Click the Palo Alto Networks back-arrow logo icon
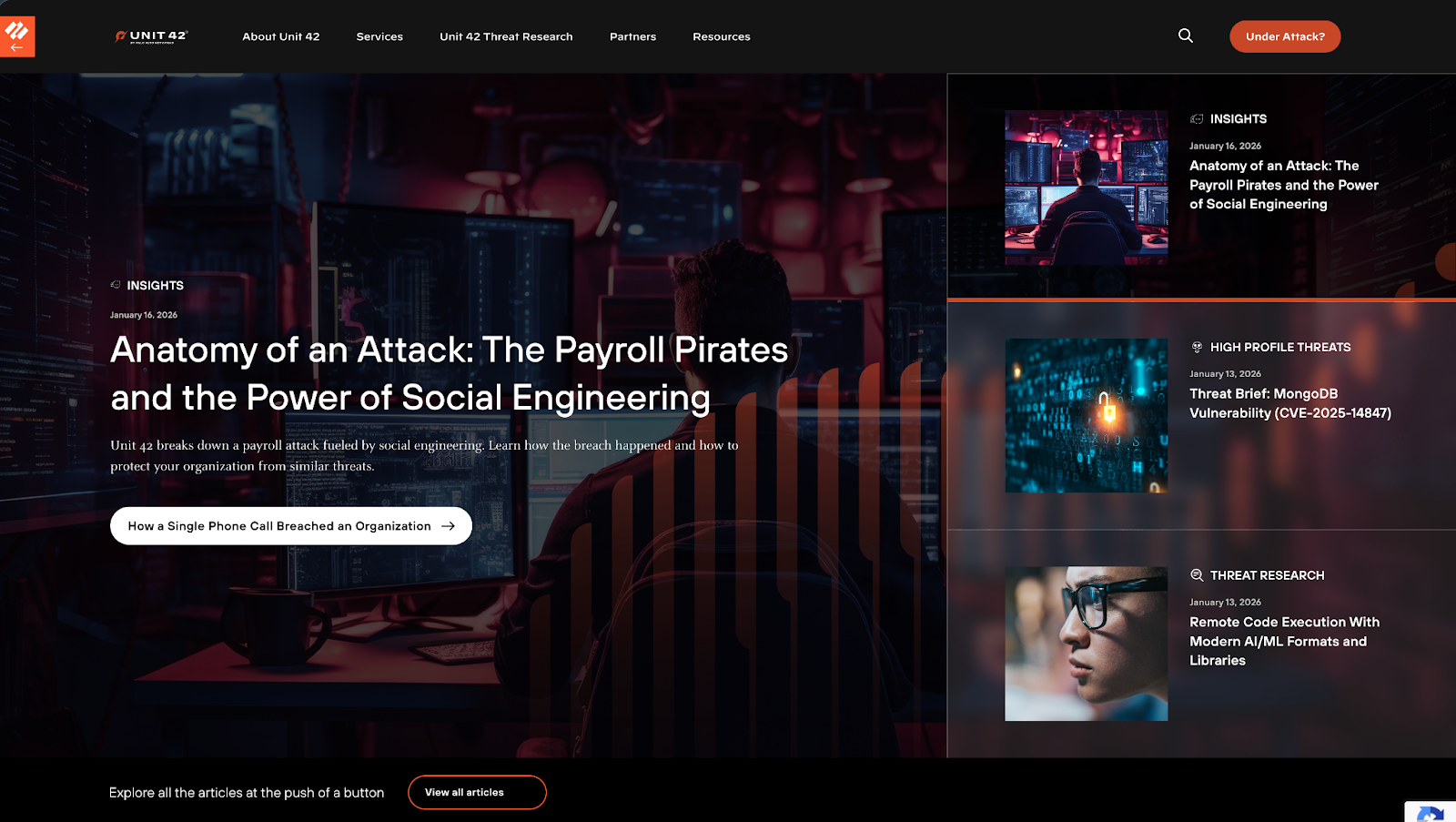This screenshot has height=822, width=1456. (17, 36)
